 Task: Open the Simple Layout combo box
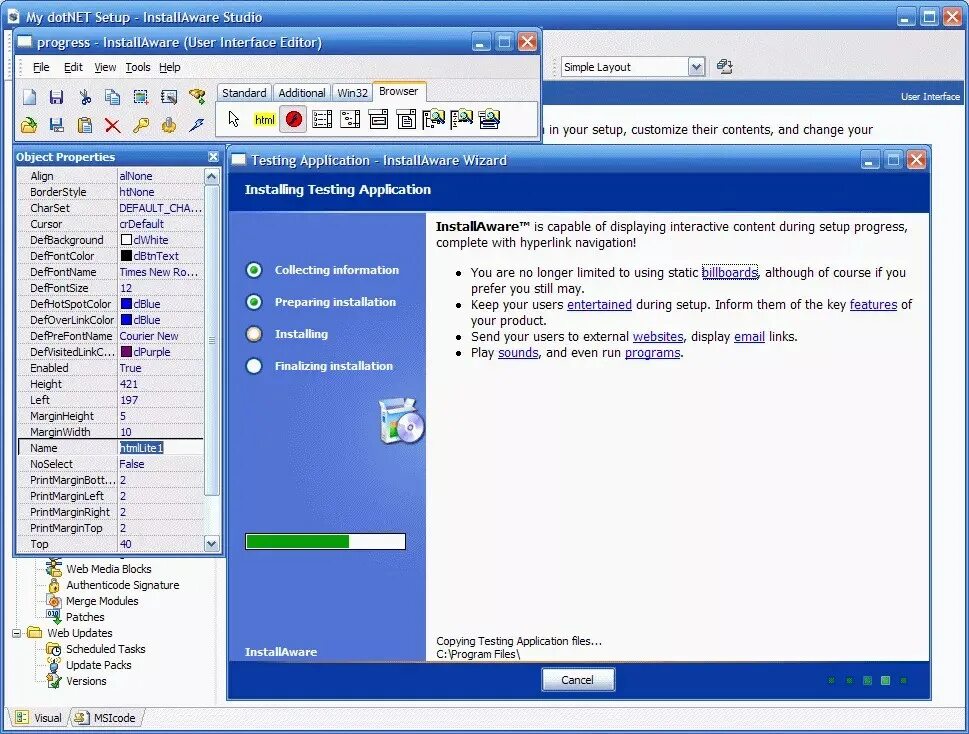[x=696, y=67]
